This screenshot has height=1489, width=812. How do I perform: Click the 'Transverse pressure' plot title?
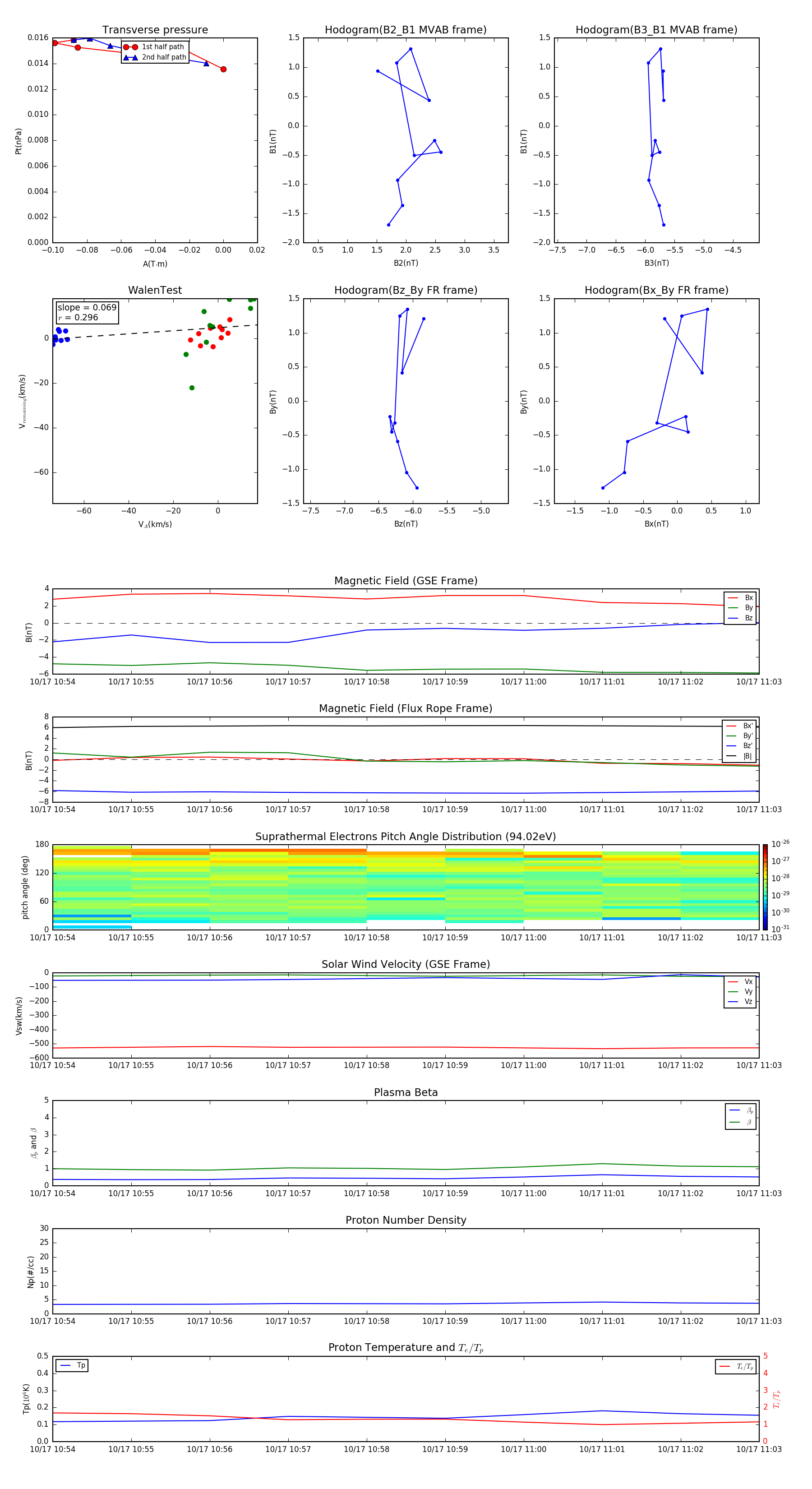(155, 30)
